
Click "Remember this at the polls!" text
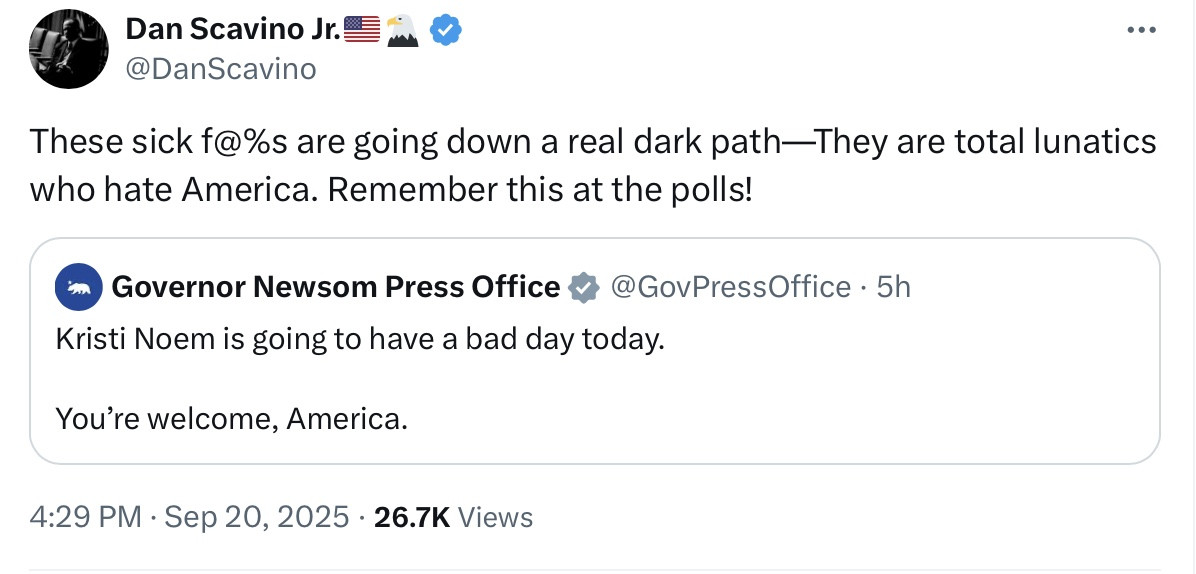tap(540, 188)
